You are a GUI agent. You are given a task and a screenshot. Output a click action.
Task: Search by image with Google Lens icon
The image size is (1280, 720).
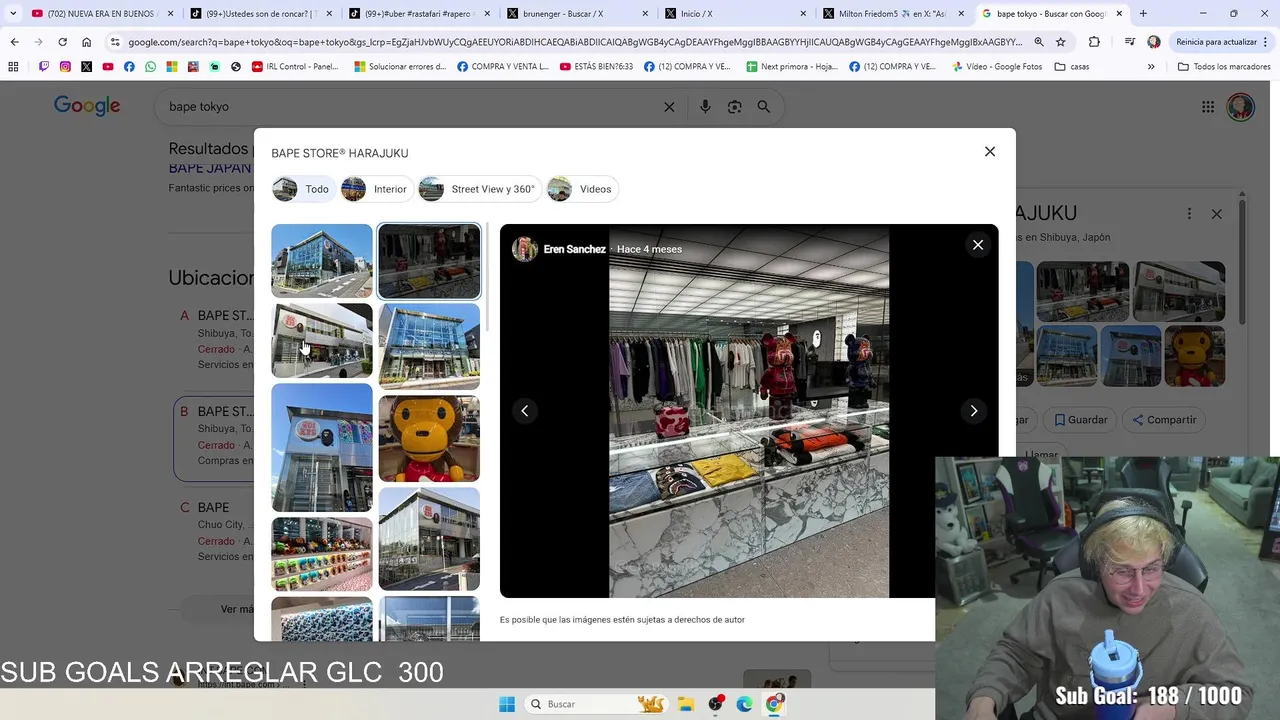735,107
